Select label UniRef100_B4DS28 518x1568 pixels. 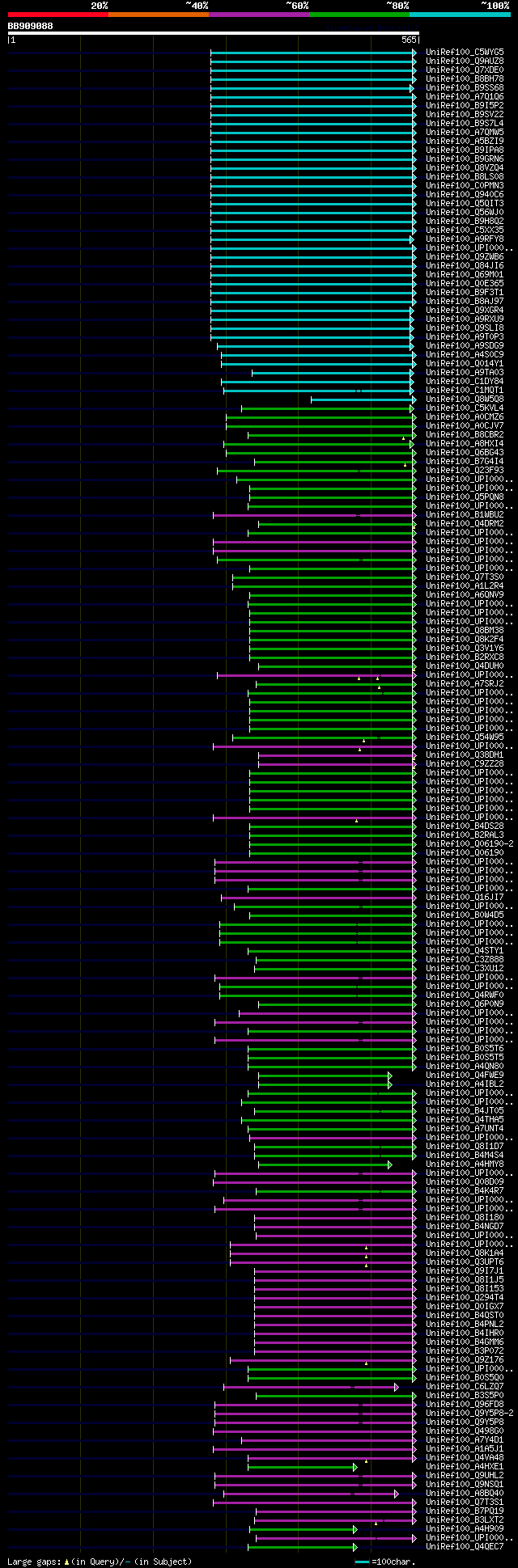465,826
